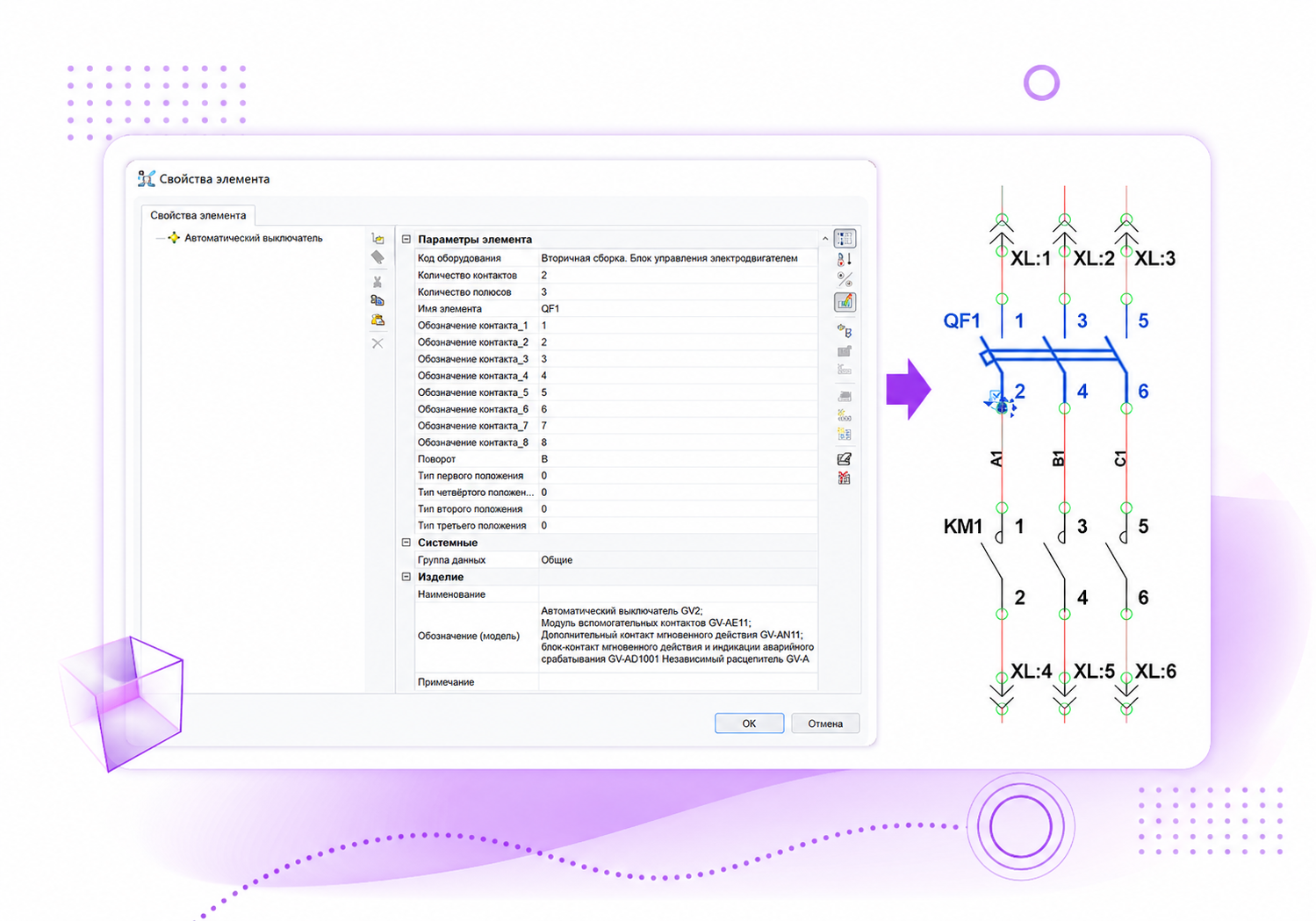
Task: Collapse the Параметры элемента section
Action: [x=406, y=239]
